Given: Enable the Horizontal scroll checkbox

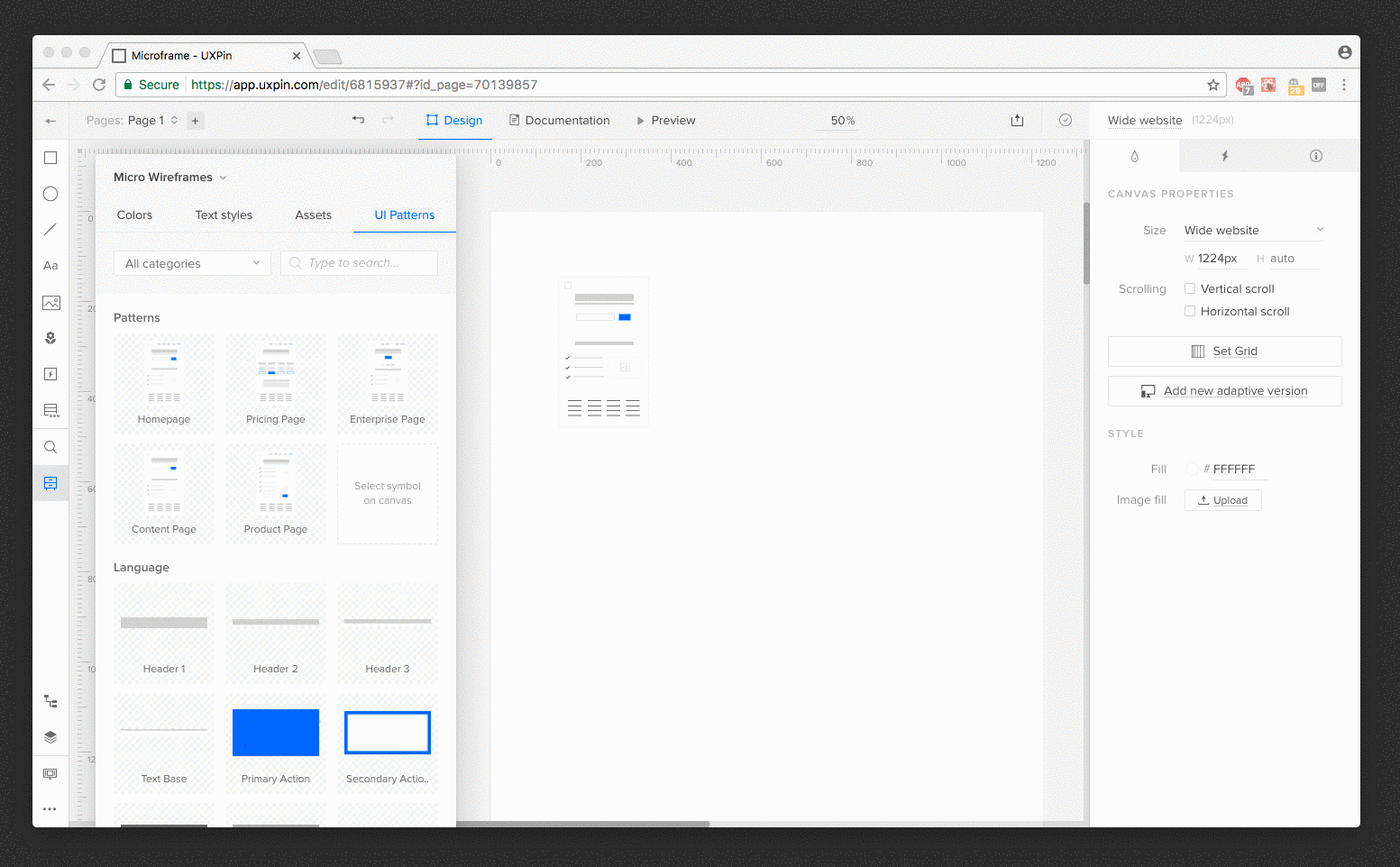Looking at the screenshot, I should pos(1190,312).
